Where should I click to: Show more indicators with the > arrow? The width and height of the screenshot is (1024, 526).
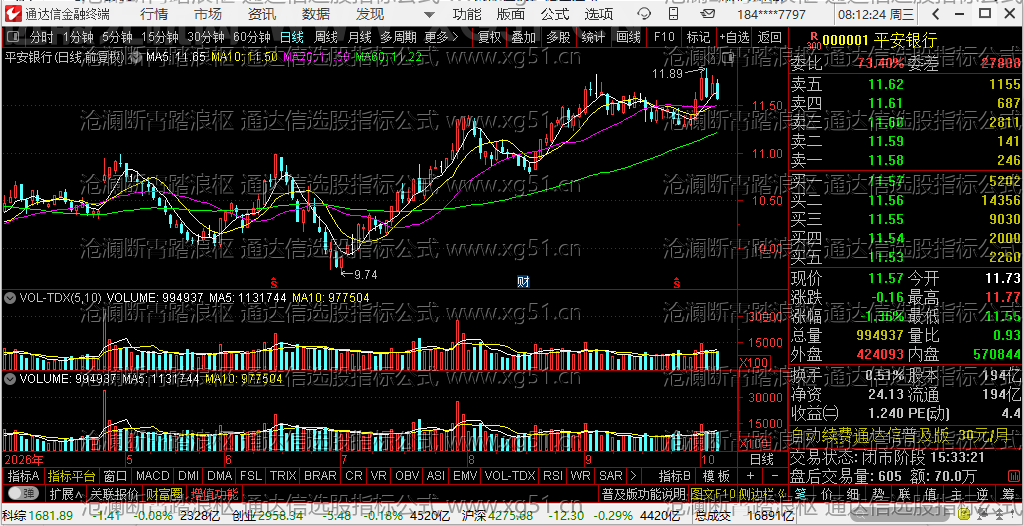pos(633,476)
